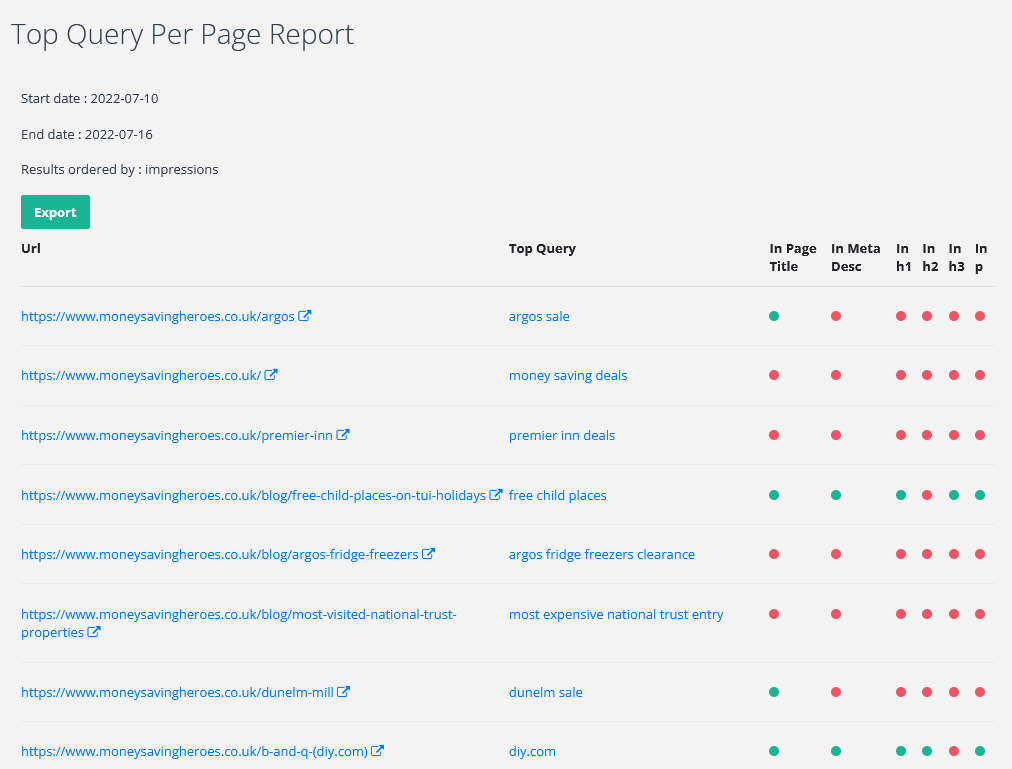Open the 'diy.com' top query link
Viewport: 1012px width, 769px height.
tap(532, 752)
